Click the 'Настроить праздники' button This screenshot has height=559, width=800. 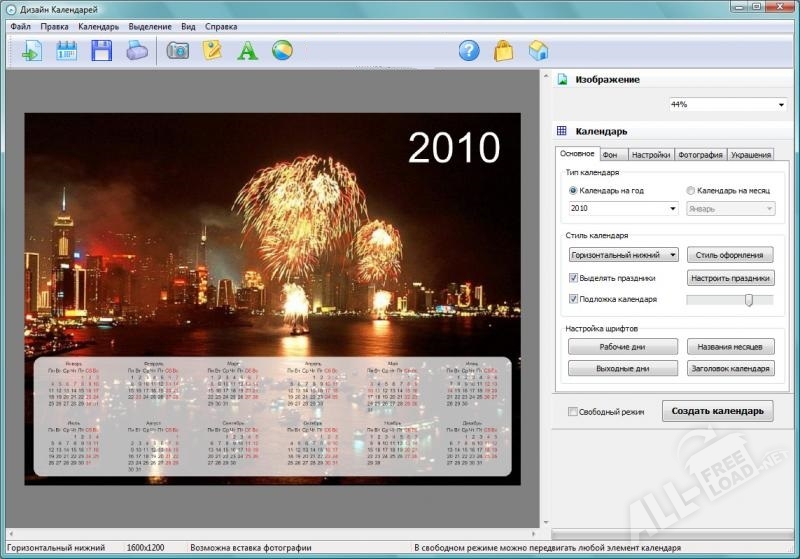coord(730,278)
